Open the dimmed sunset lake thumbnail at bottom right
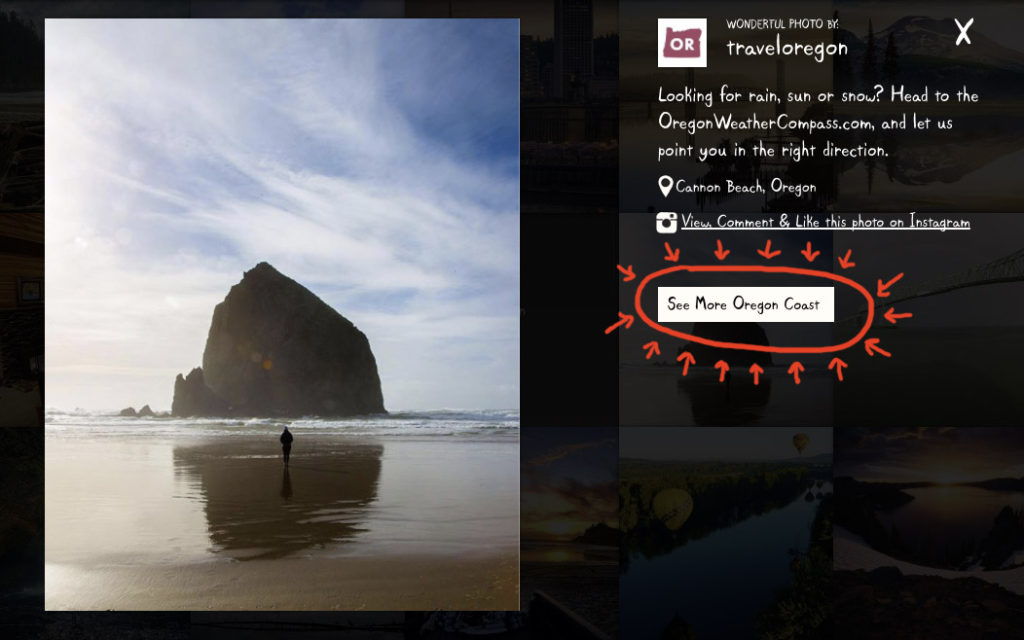The height and width of the screenshot is (640, 1024). click(929, 509)
